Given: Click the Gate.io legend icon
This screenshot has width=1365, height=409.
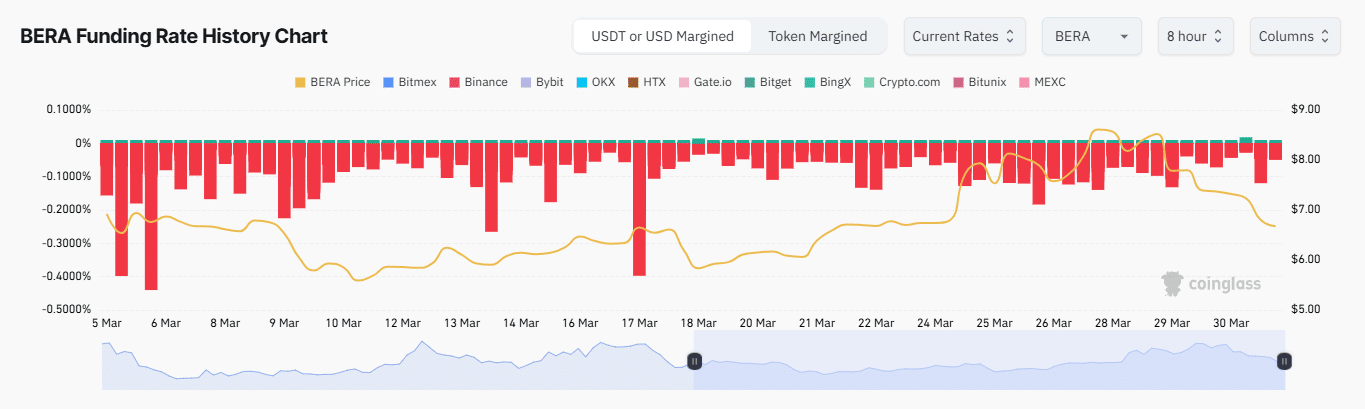Looking at the screenshot, I should 684,82.
